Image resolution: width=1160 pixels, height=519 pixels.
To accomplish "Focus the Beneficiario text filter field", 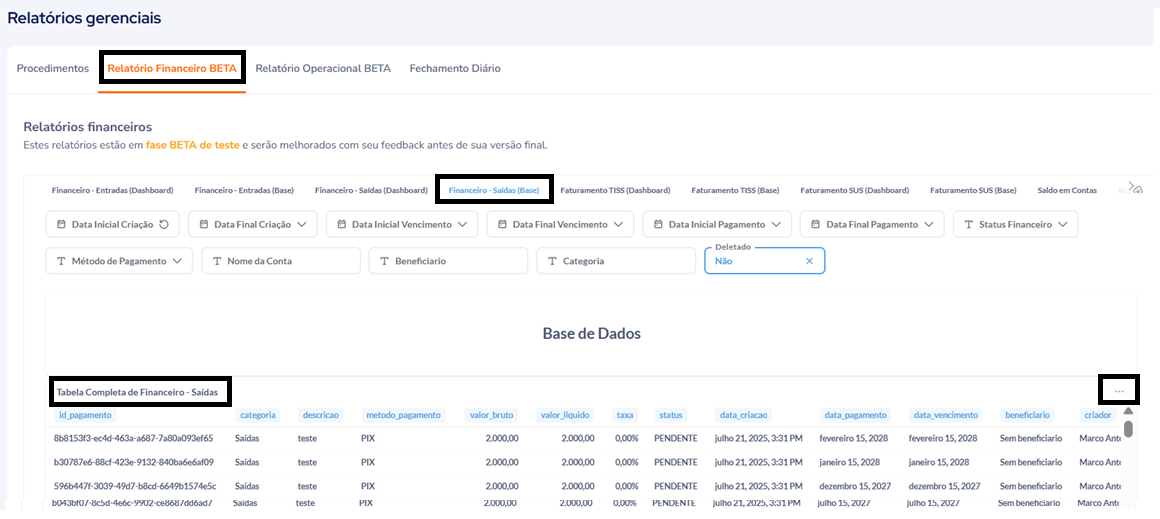I will [x=447, y=261].
